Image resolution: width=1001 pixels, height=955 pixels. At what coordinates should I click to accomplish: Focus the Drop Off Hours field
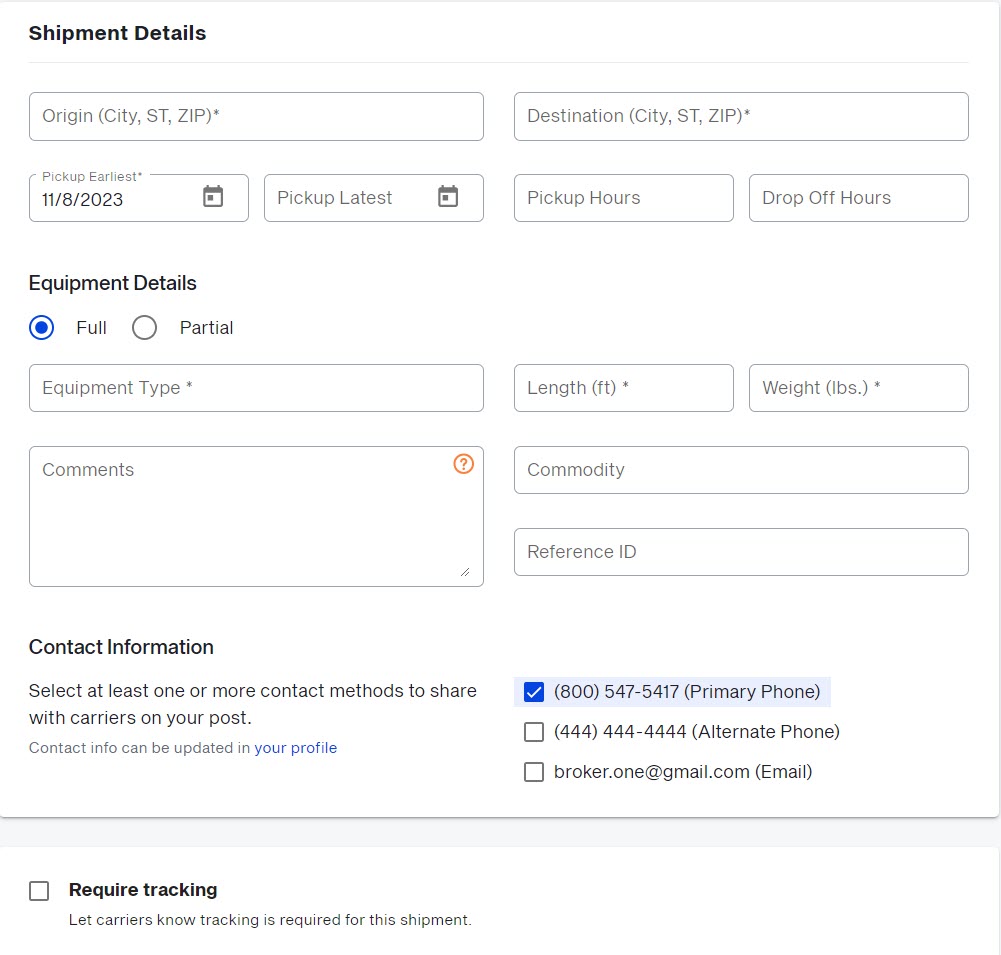(x=858, y=198)
